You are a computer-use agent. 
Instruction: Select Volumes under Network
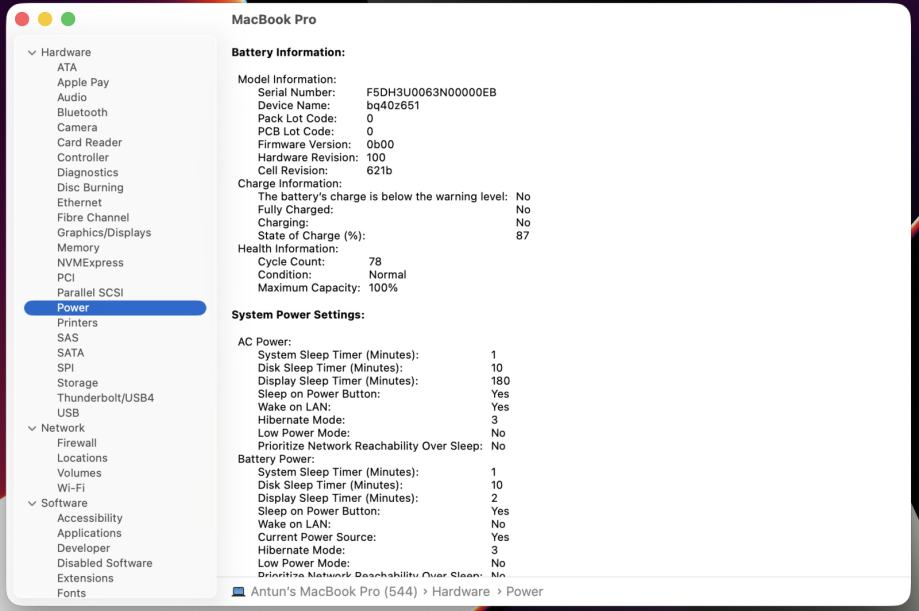79,473
